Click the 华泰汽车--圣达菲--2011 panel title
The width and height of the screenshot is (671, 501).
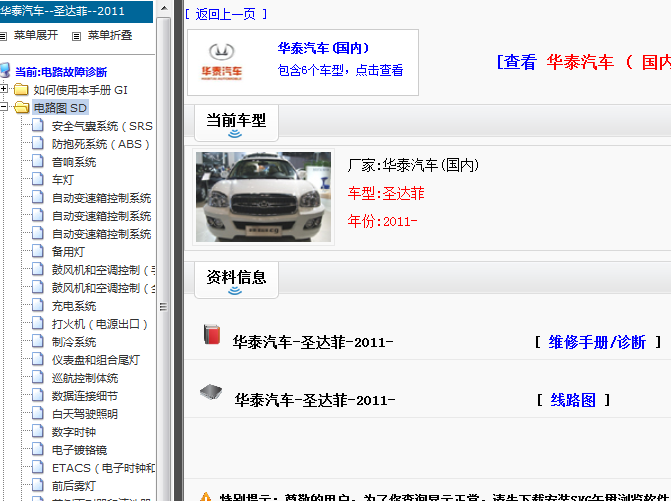click(62, 11)
